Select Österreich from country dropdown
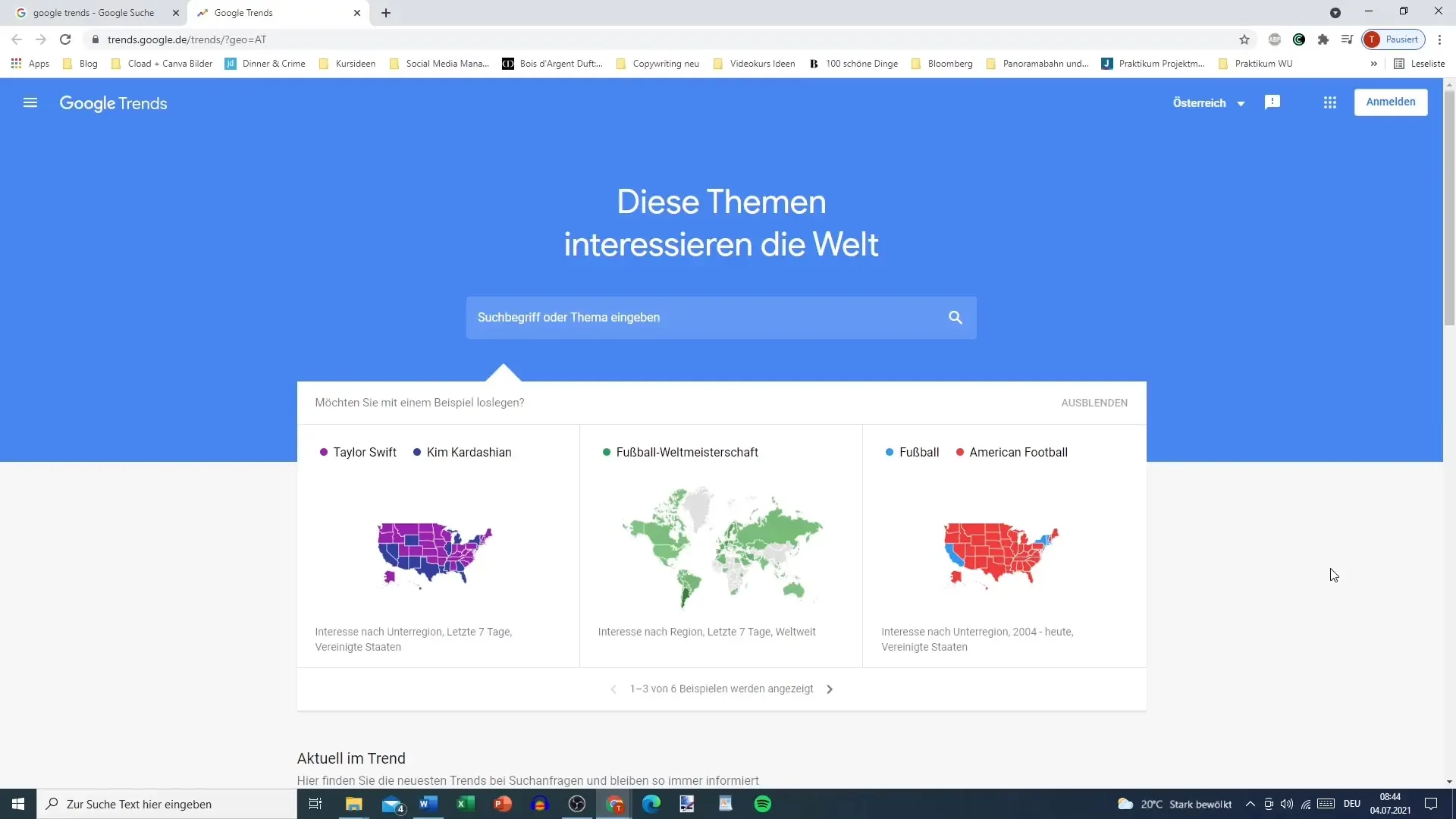 tap(1209, 102)
